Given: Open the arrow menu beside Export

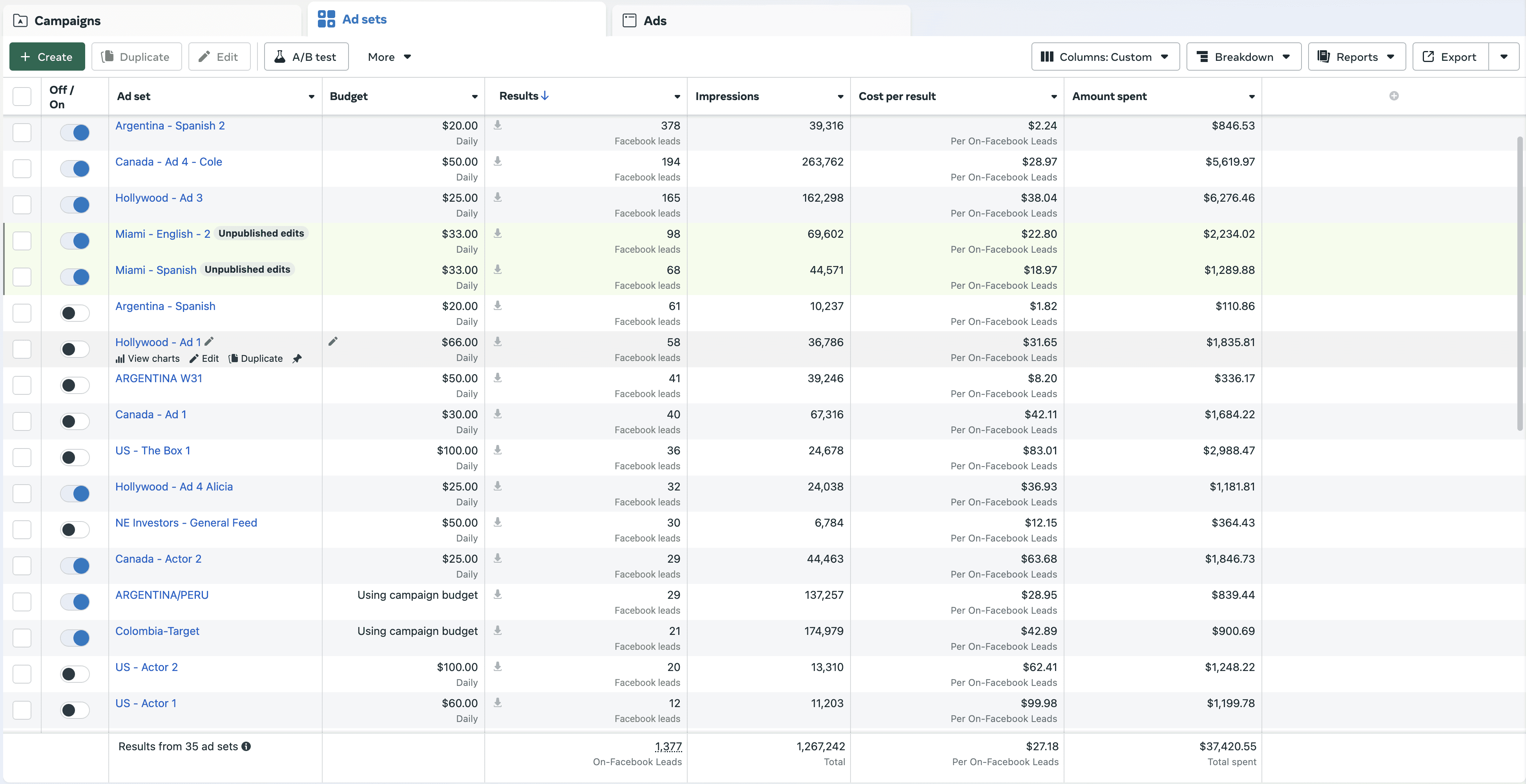Looking at the screenshot, I should click(1504, 57).
